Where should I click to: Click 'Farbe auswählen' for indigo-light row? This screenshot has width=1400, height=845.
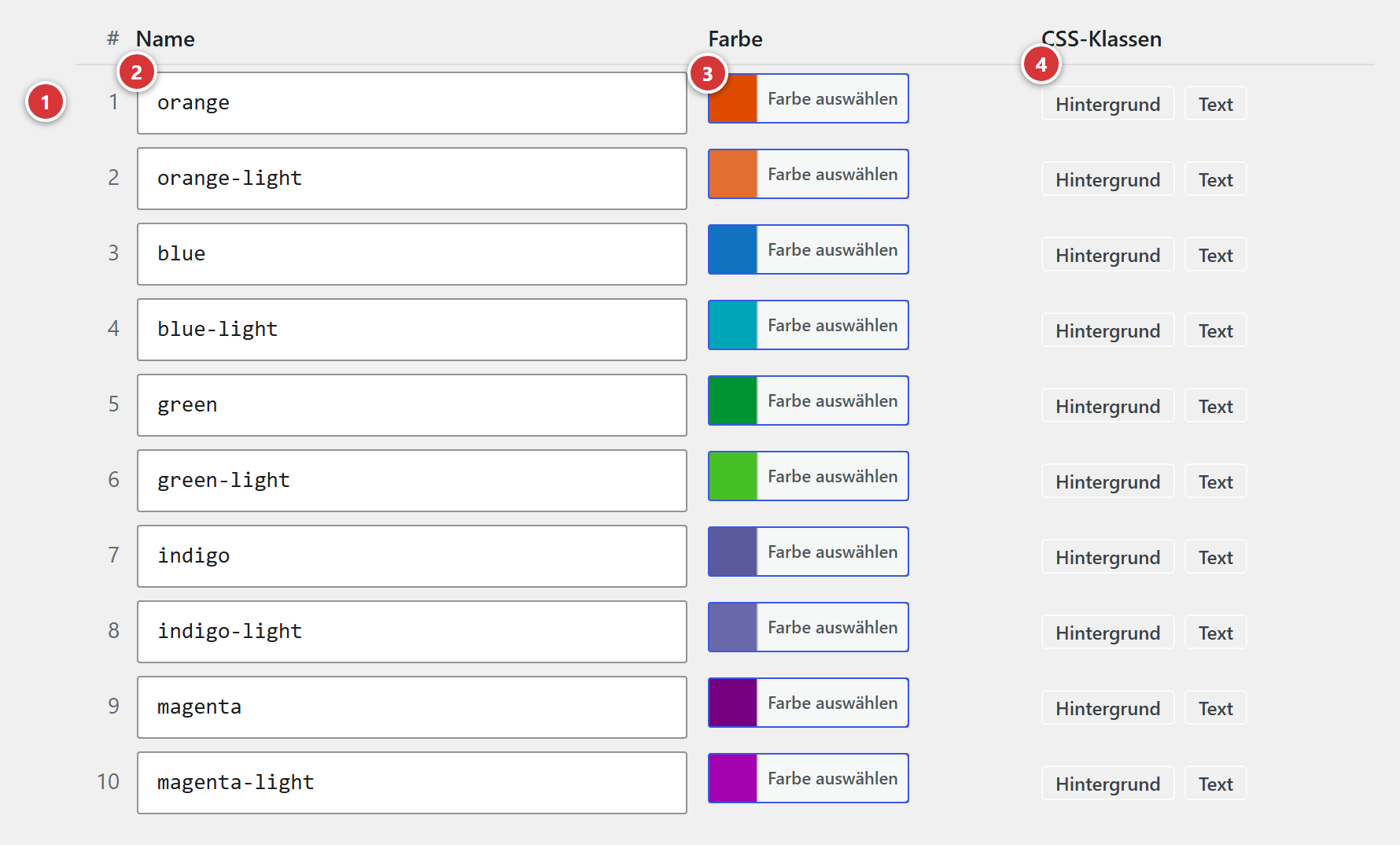click(832, 627)
